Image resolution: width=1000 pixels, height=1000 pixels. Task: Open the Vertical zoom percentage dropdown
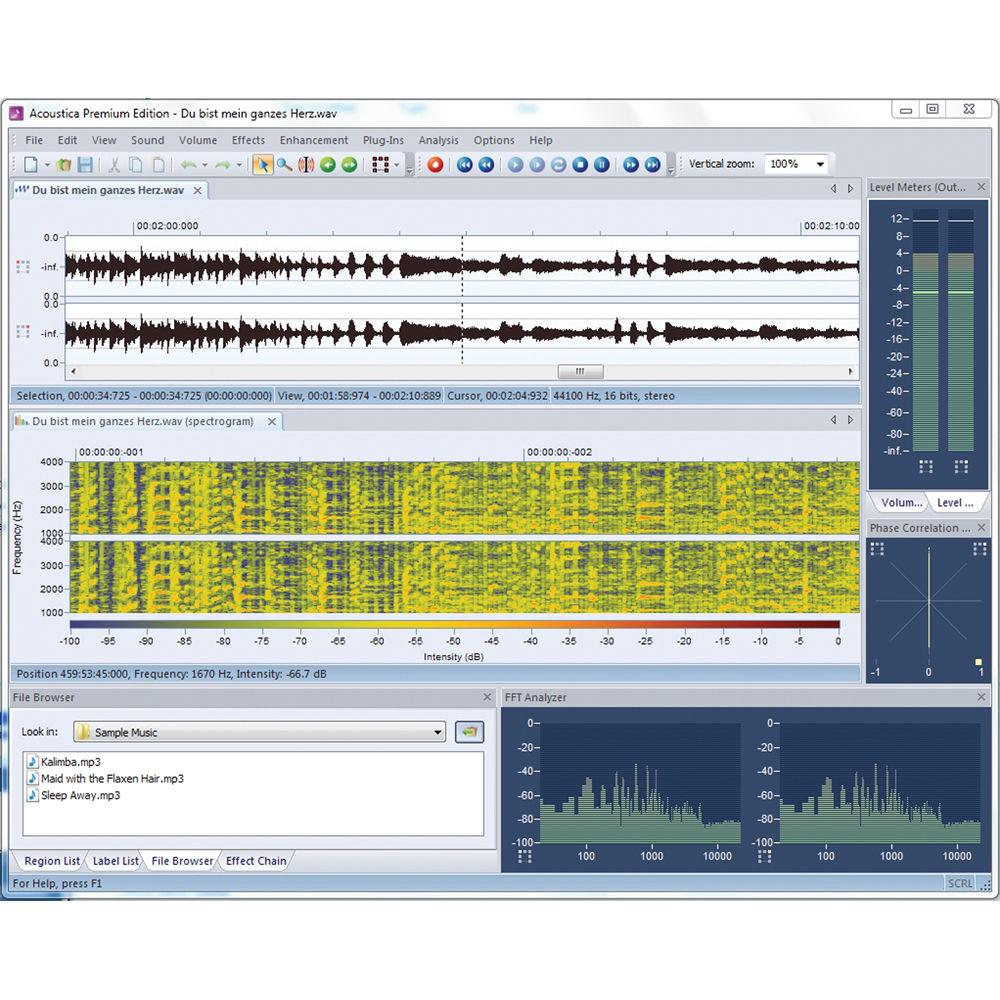click(x=822, y=164)
